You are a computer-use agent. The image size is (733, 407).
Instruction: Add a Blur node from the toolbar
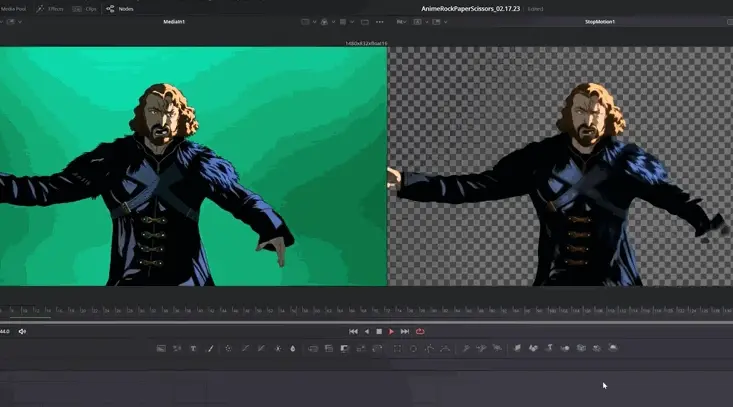[293, 348]
